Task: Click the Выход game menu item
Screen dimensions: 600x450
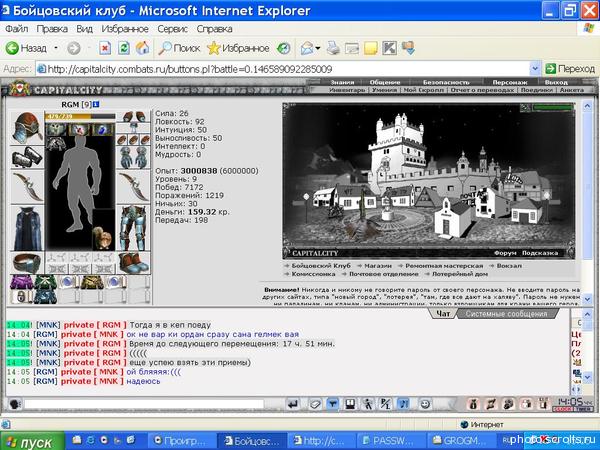Action: pos(556,82)
